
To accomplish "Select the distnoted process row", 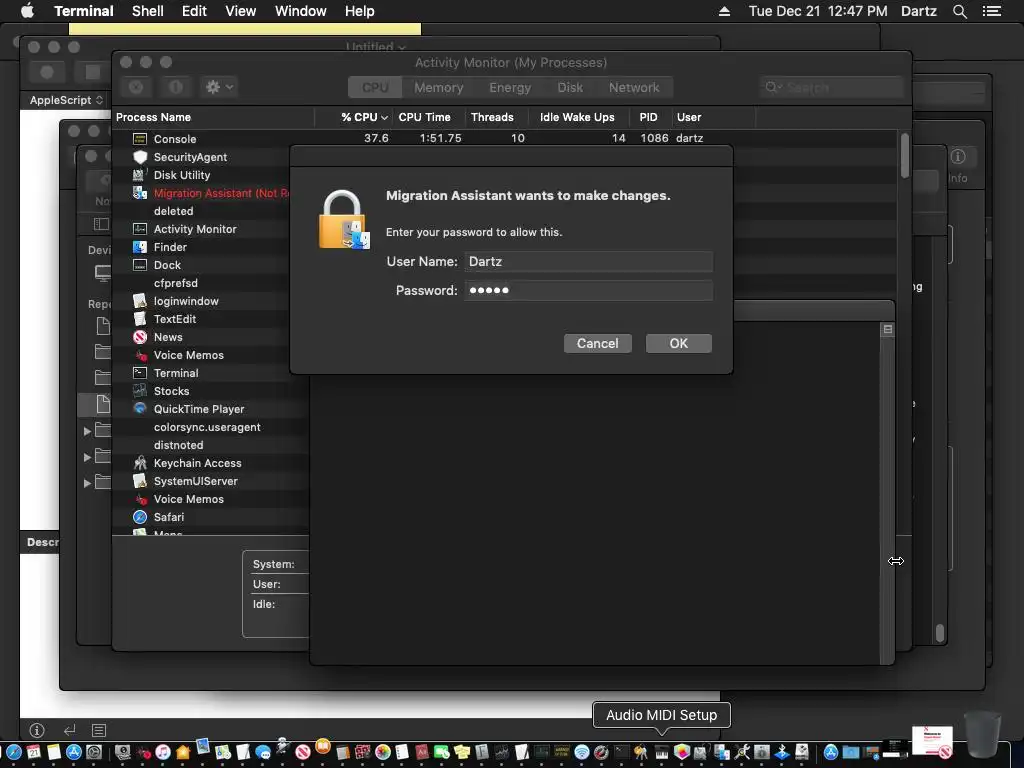I will 210,445.
